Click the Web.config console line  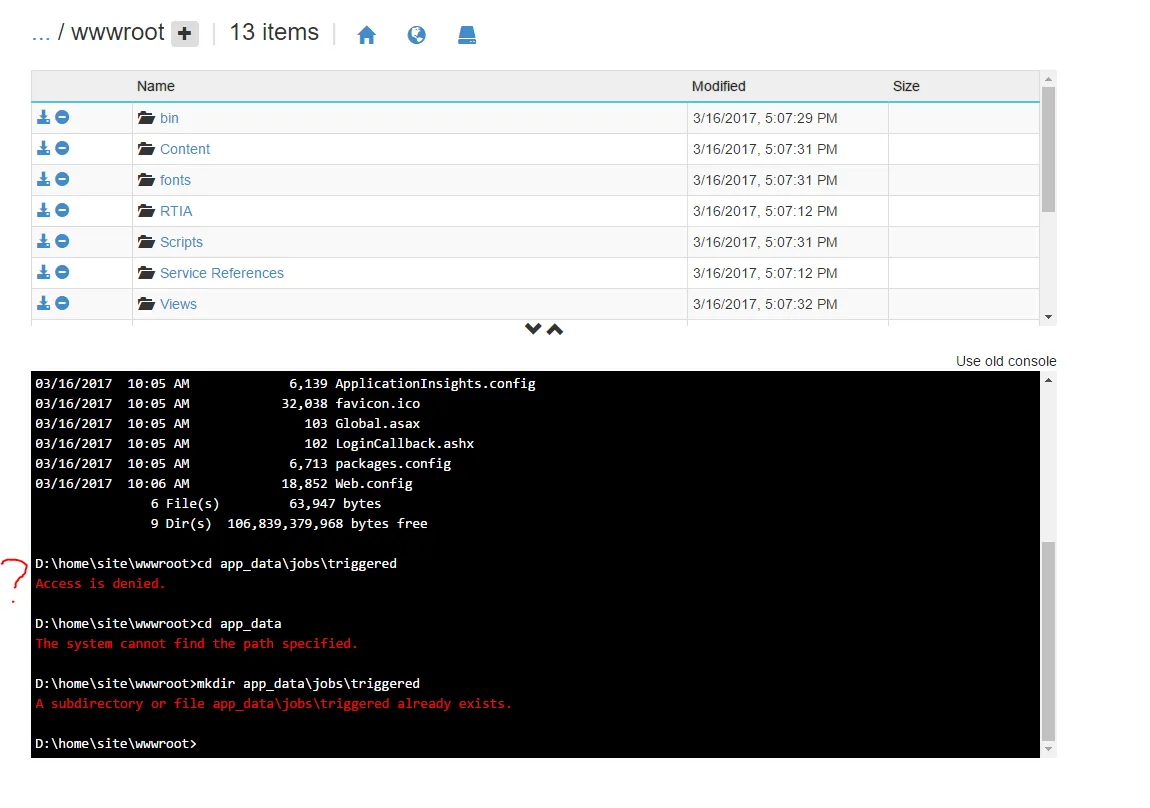[224, 483]
